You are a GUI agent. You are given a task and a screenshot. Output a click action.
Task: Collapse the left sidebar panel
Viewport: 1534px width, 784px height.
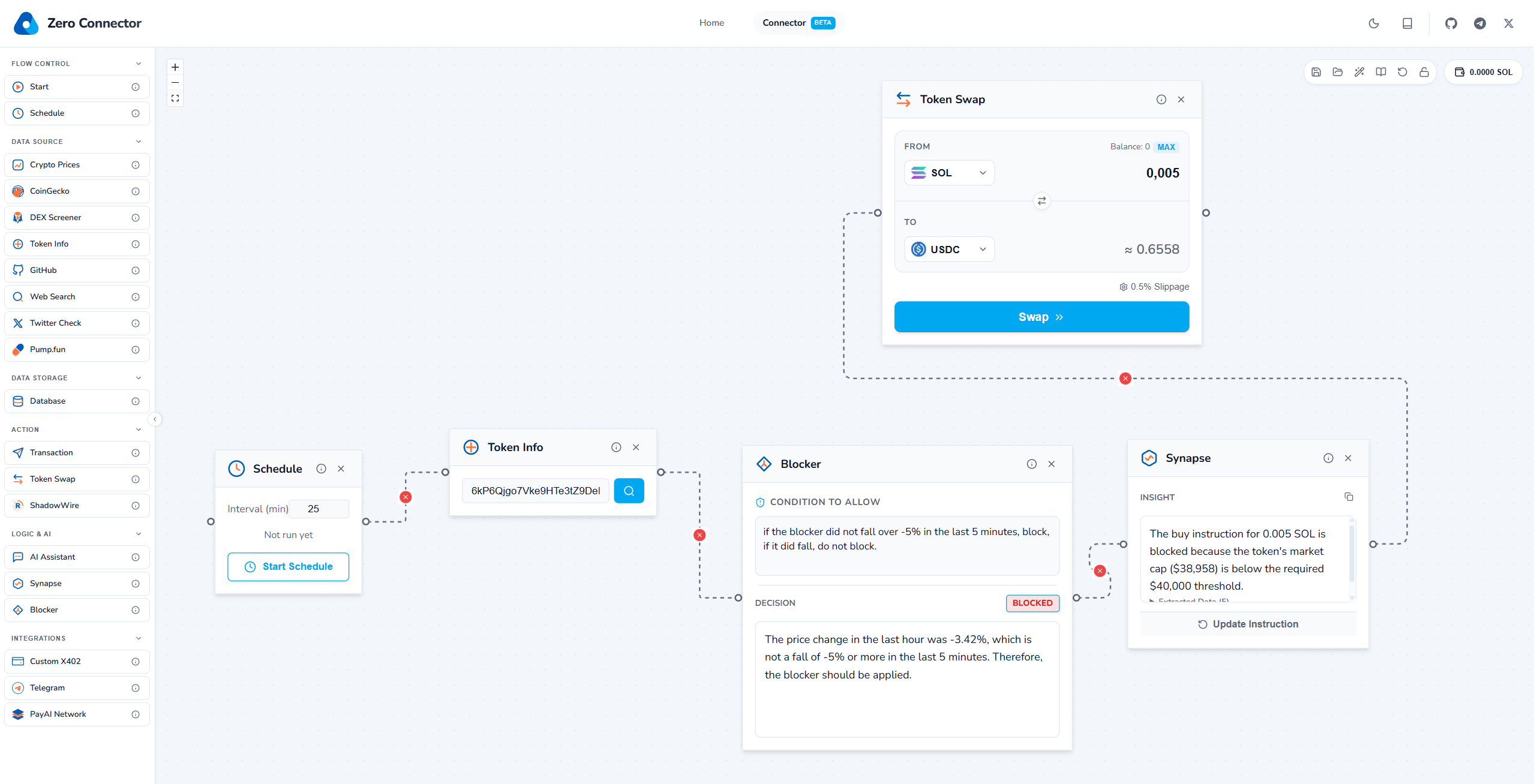155,419
